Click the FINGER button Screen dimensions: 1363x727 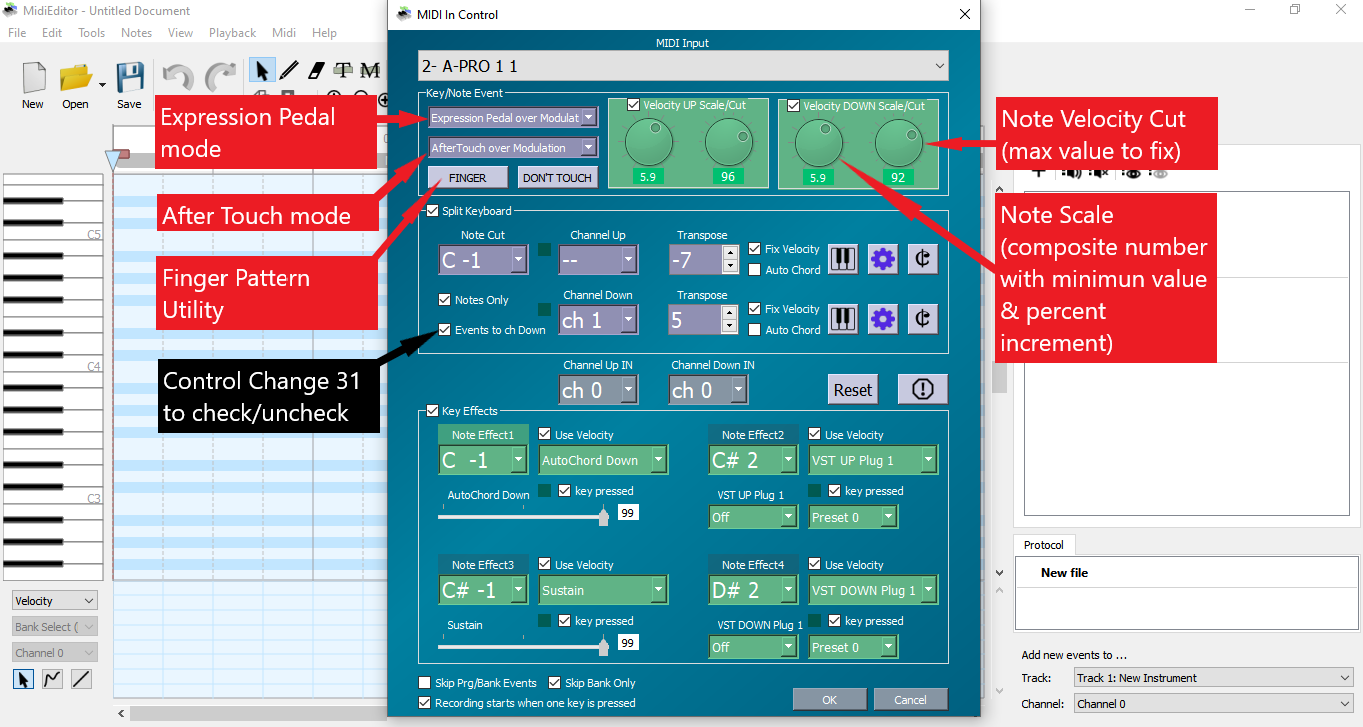(468, 178)
